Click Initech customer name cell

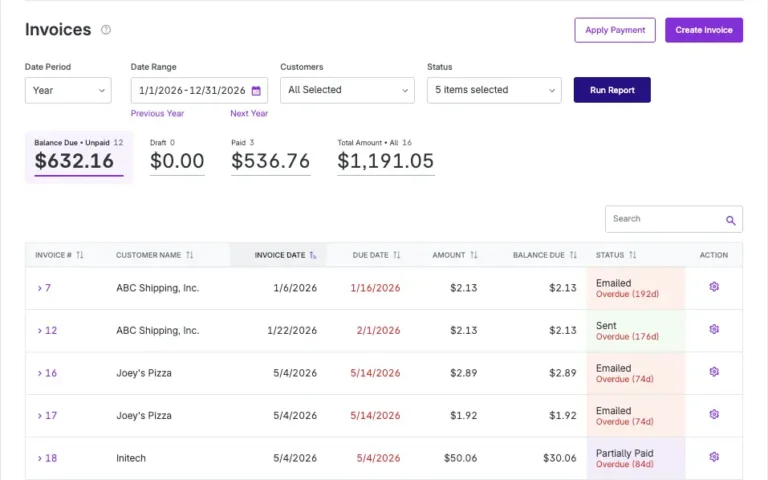click(131, 458)
